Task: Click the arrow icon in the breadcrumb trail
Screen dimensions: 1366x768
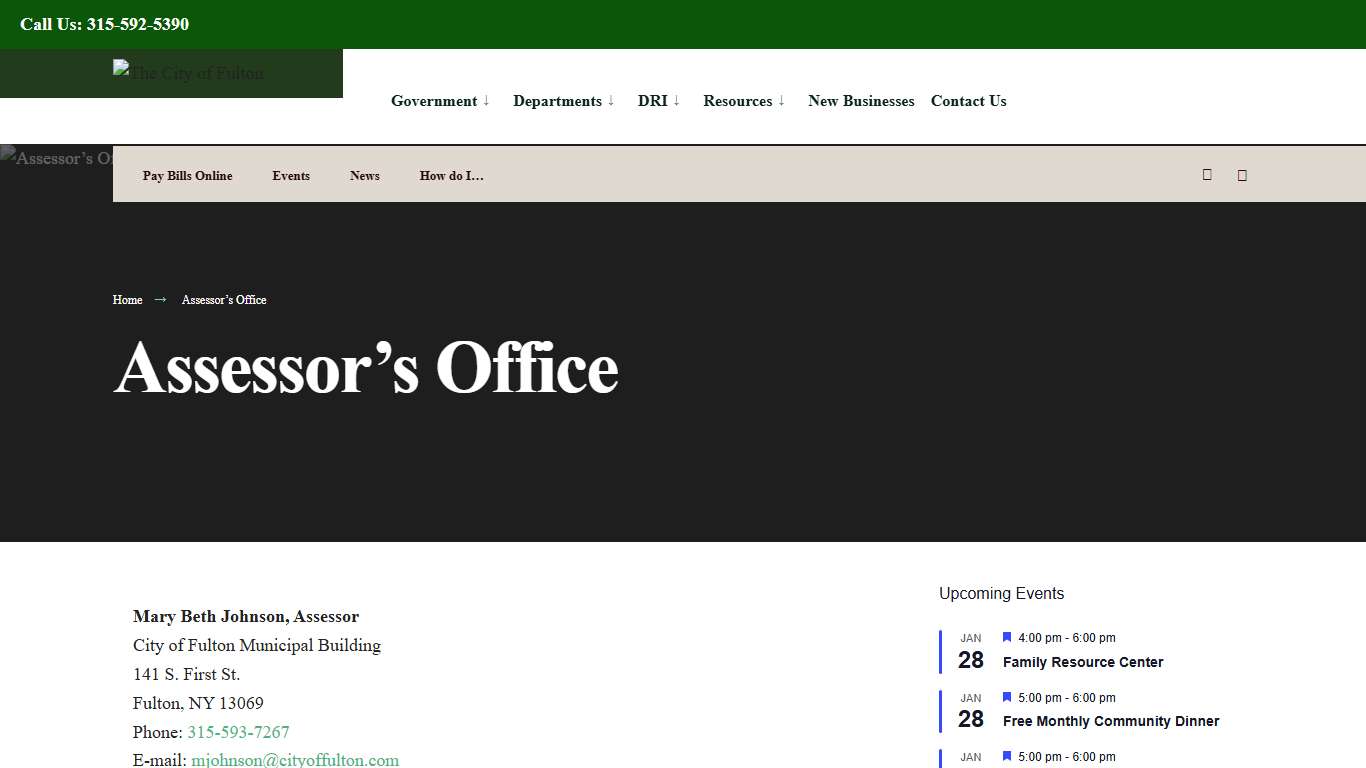Action: point(158,299)
